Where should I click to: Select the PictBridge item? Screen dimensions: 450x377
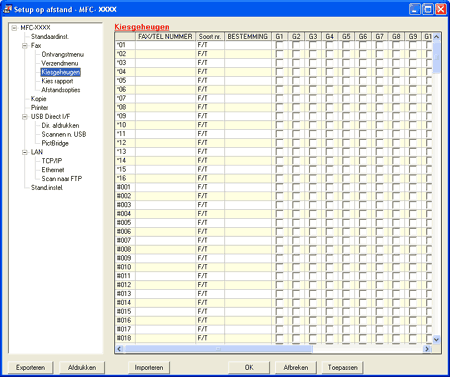[x=55, y=143]
